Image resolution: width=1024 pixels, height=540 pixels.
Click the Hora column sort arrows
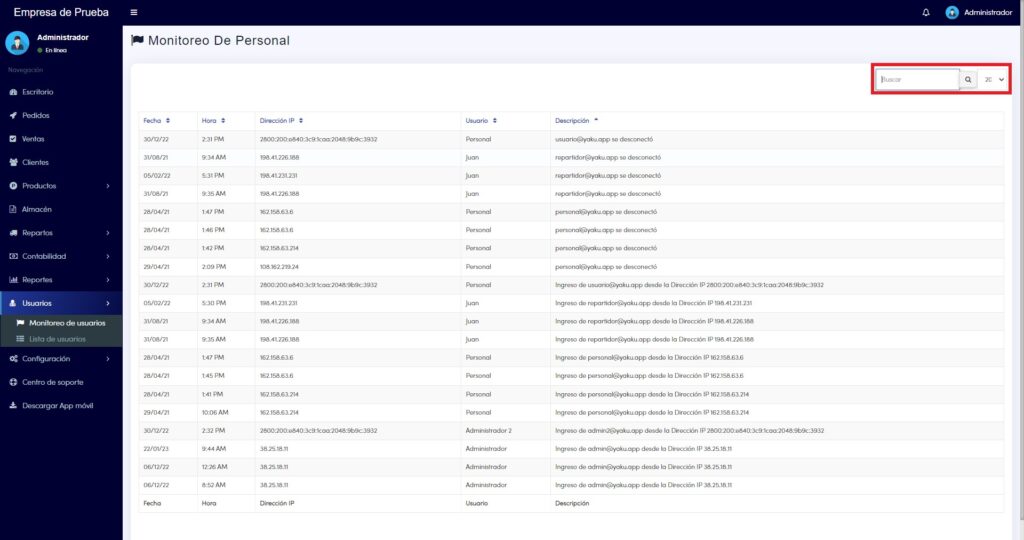pos(223,121)
